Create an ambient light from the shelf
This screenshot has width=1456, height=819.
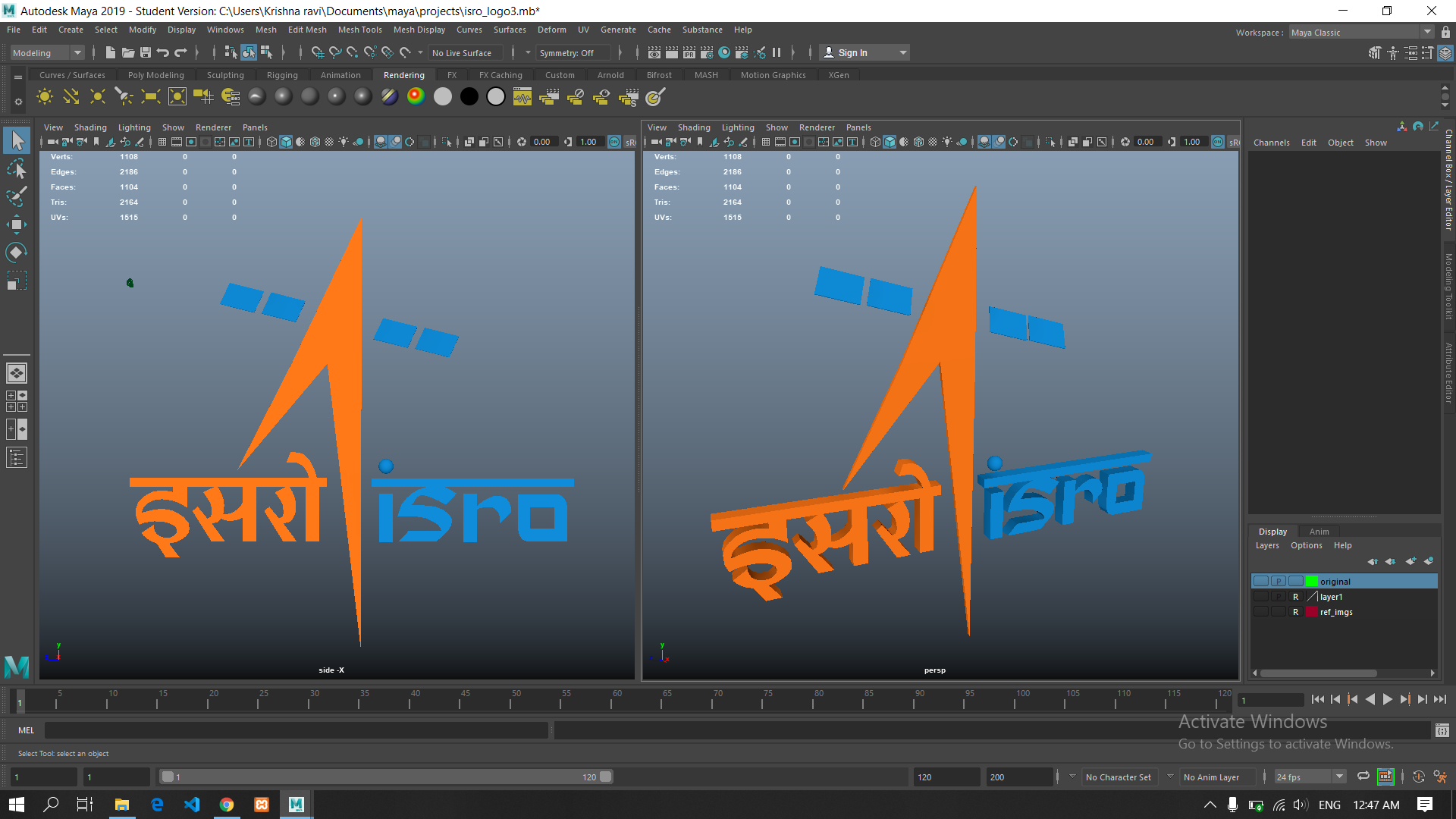pos(45,96)
